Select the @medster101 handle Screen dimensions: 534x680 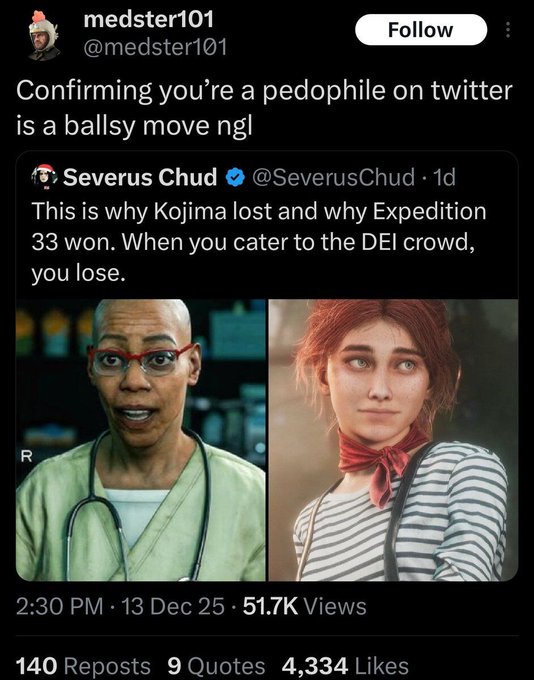[155, 47]
